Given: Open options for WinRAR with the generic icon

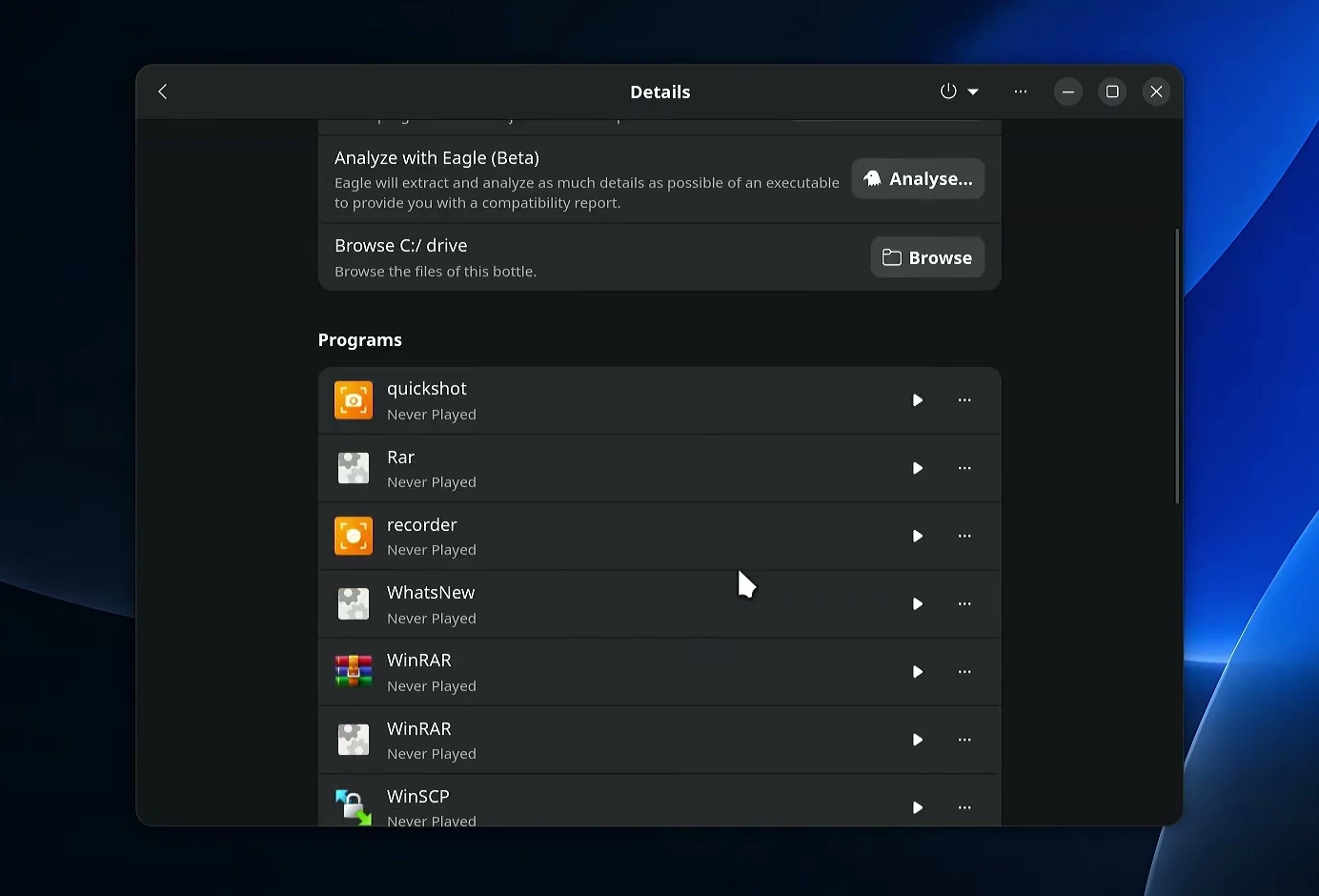Looking at the screenshot, I should click(964, 740).
